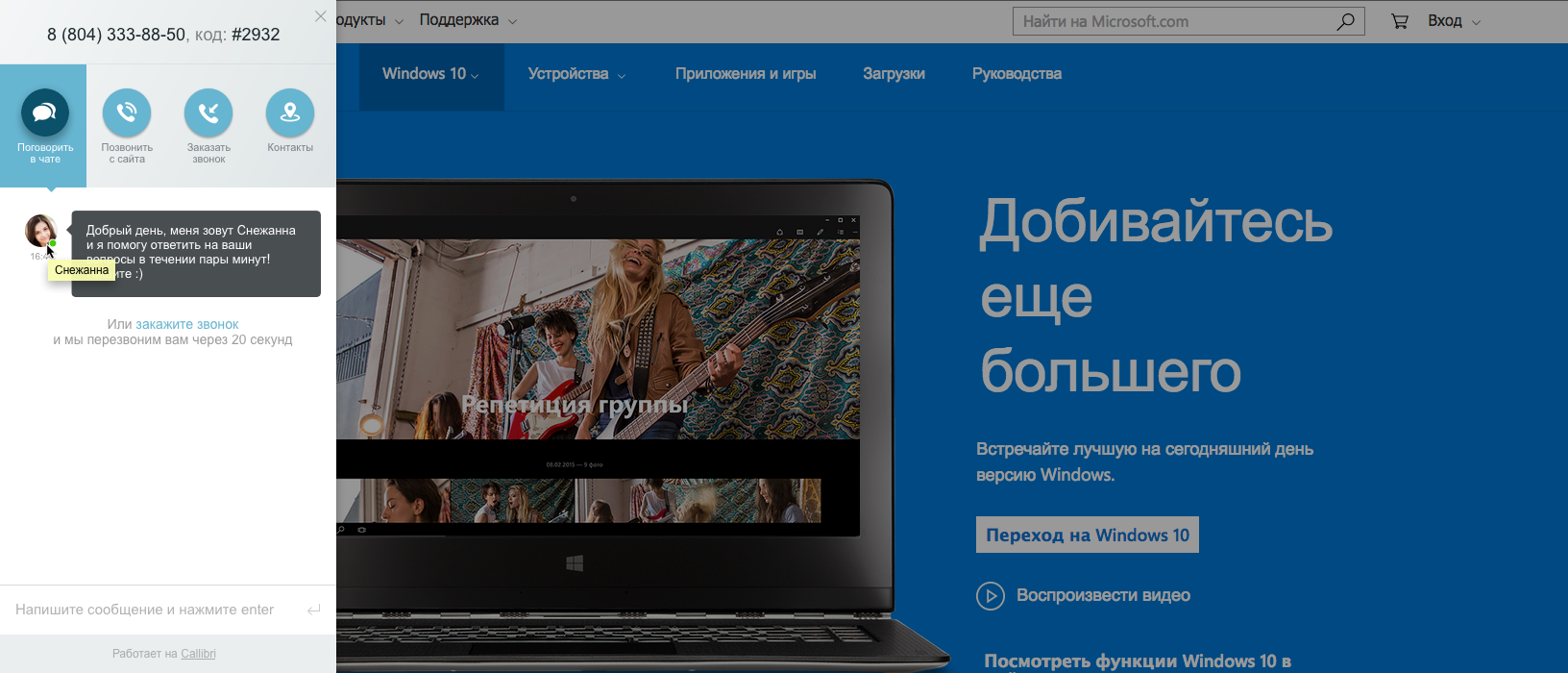This screenshot has height=673, width=1568.
Task: Click Снежанна's avatar photo
Action: 40,231
